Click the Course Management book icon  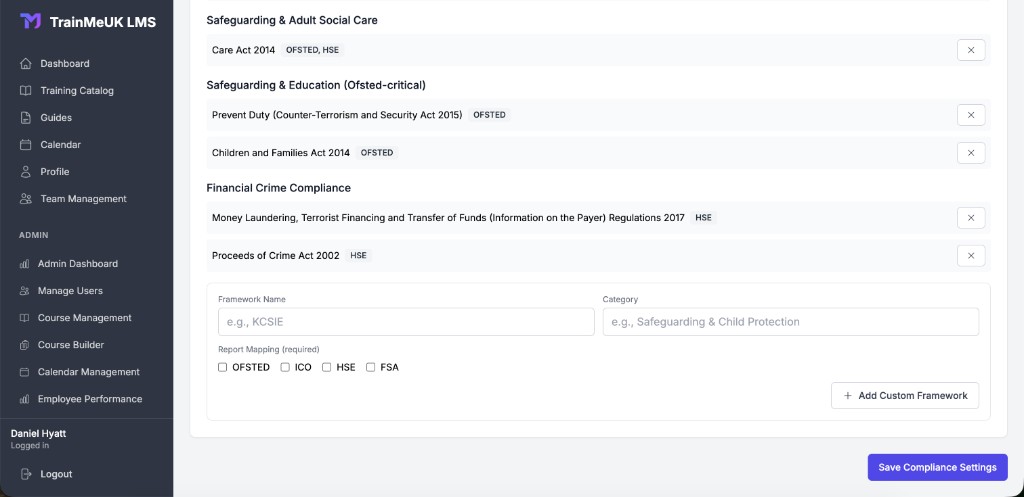24,318
